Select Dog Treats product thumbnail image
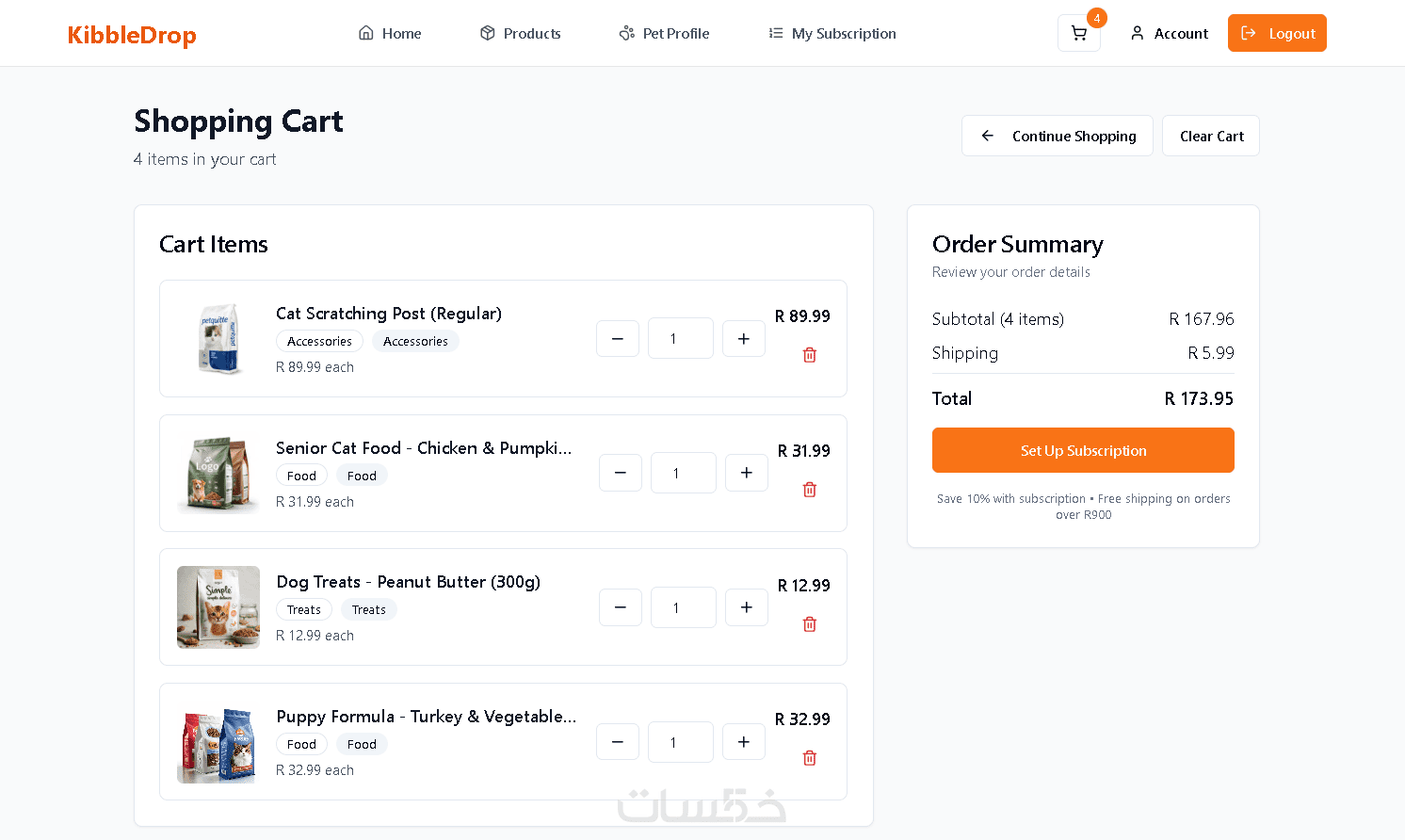The height and width of the screenshot is (840, 1405). coord(218,607)
